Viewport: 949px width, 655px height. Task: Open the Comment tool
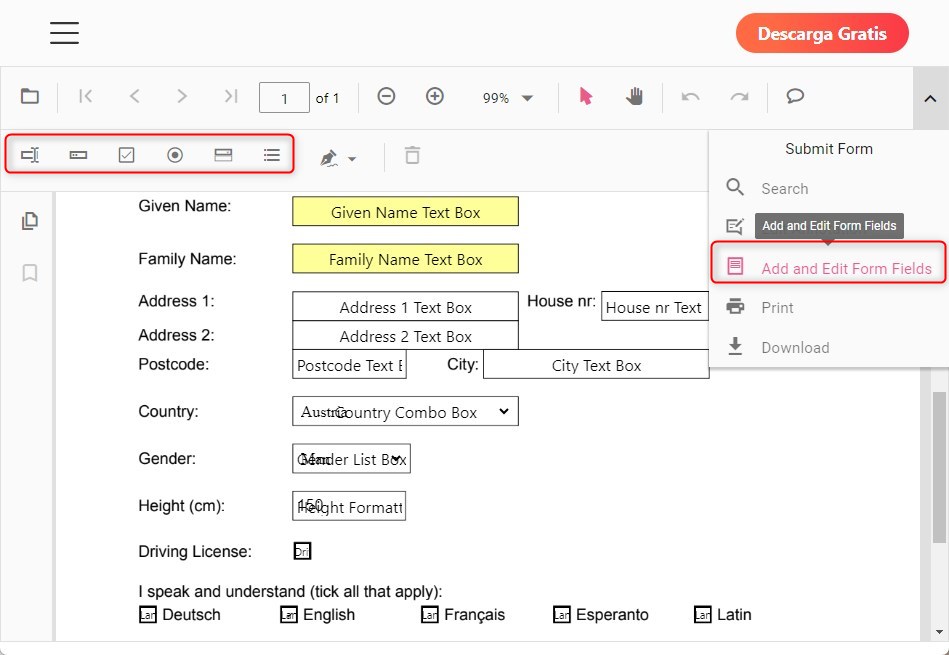(794, 97)
